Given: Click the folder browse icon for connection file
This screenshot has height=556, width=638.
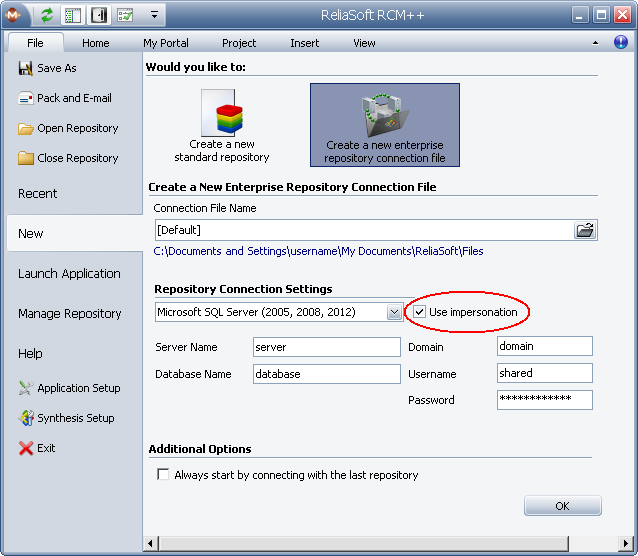Looking at the screenshot, I should tap(585, 230).
